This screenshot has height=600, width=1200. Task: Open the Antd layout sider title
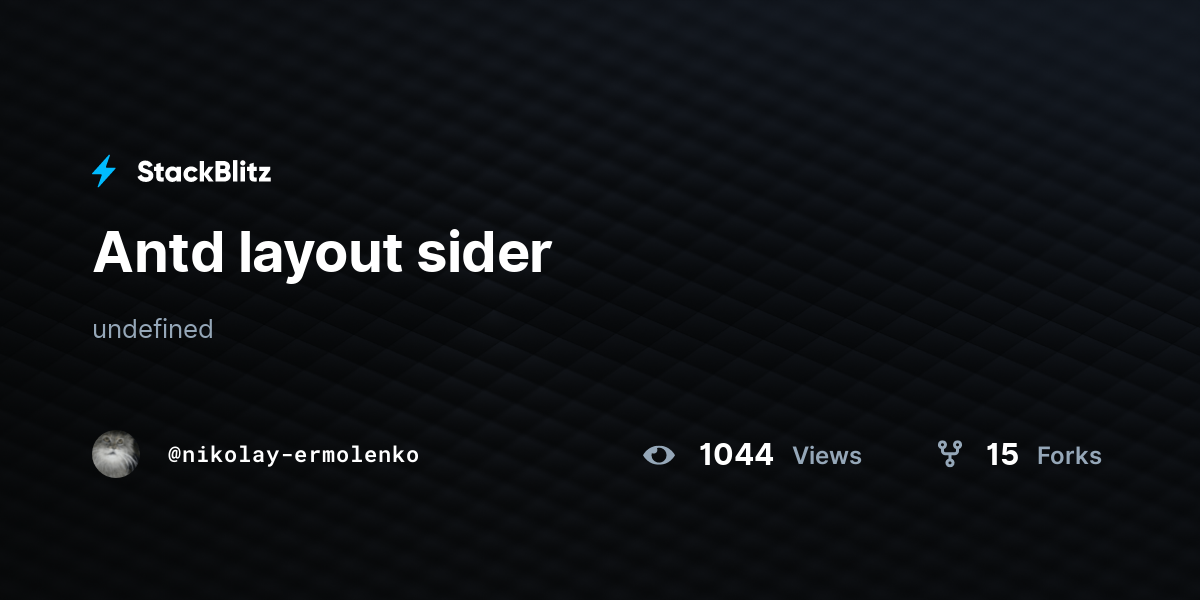click(322, 253)
